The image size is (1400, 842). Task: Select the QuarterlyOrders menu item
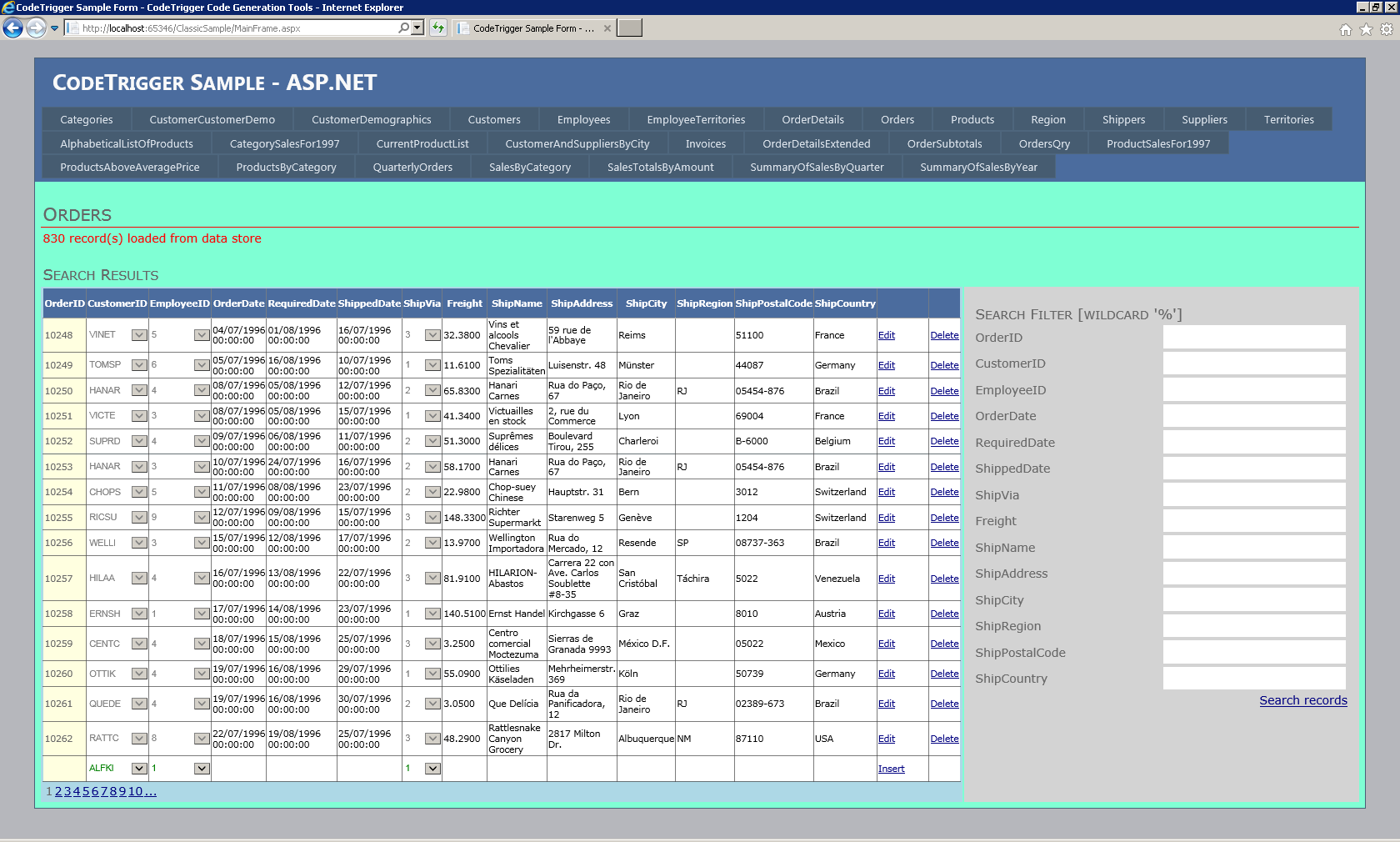coord(412,167)
